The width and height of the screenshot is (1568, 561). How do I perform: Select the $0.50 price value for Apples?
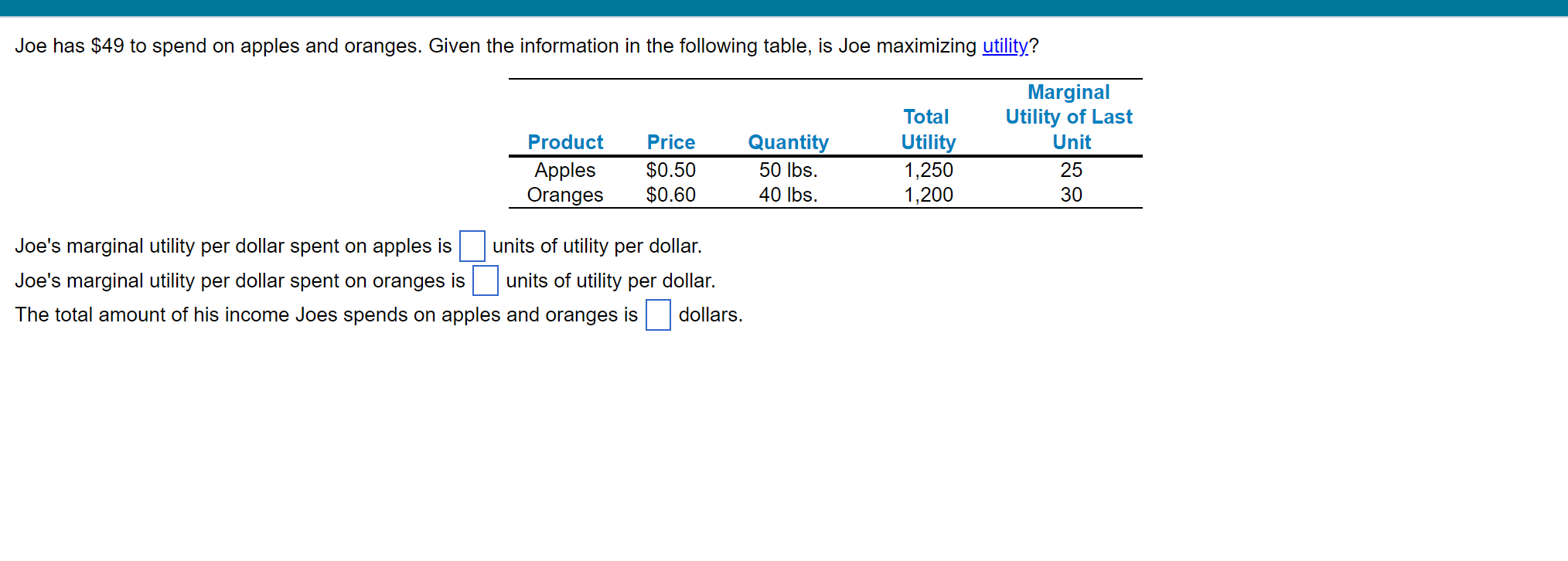(x=670, y=170)
